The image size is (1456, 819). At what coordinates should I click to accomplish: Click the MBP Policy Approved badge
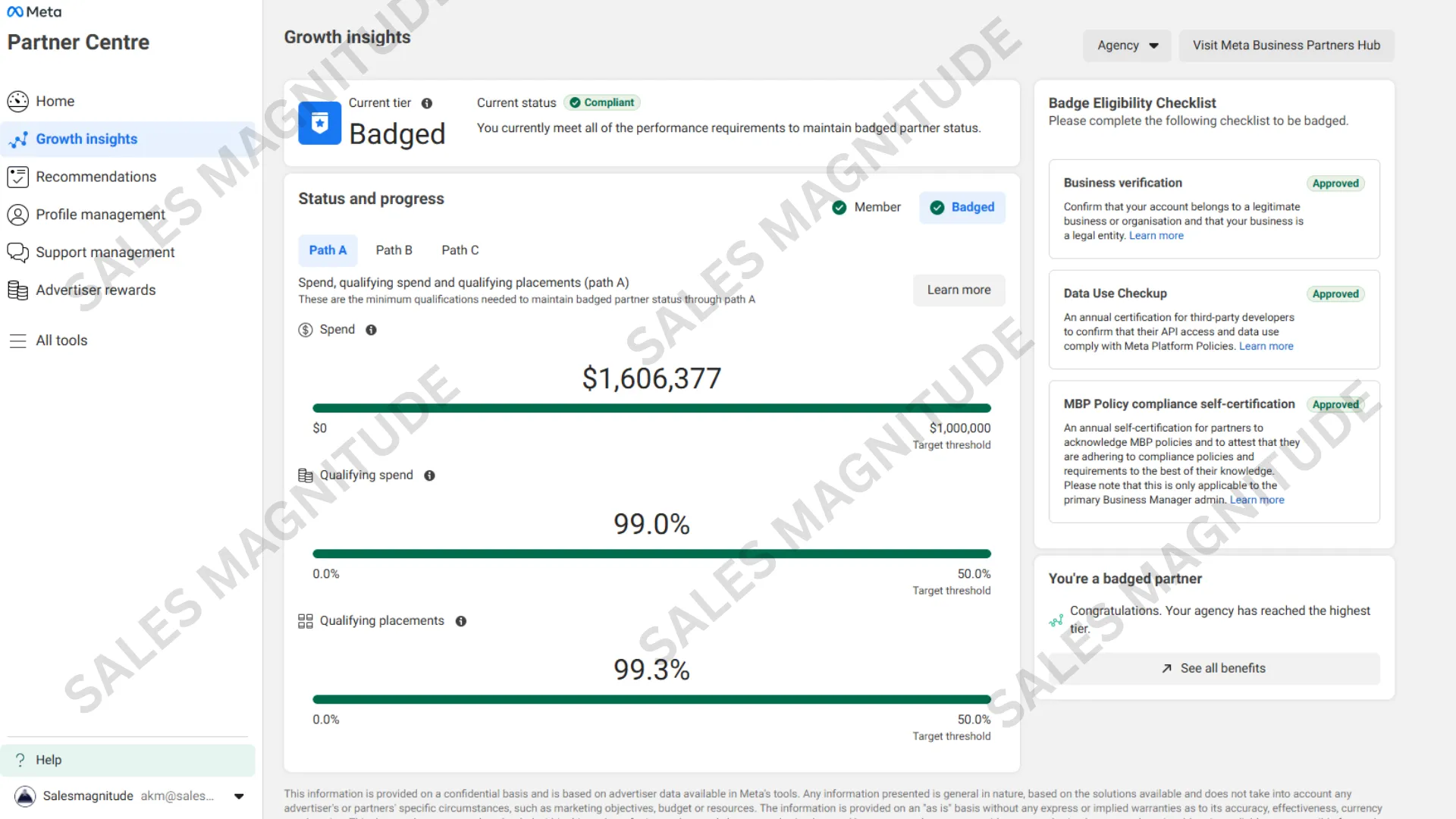click(x=1335, y=405)
